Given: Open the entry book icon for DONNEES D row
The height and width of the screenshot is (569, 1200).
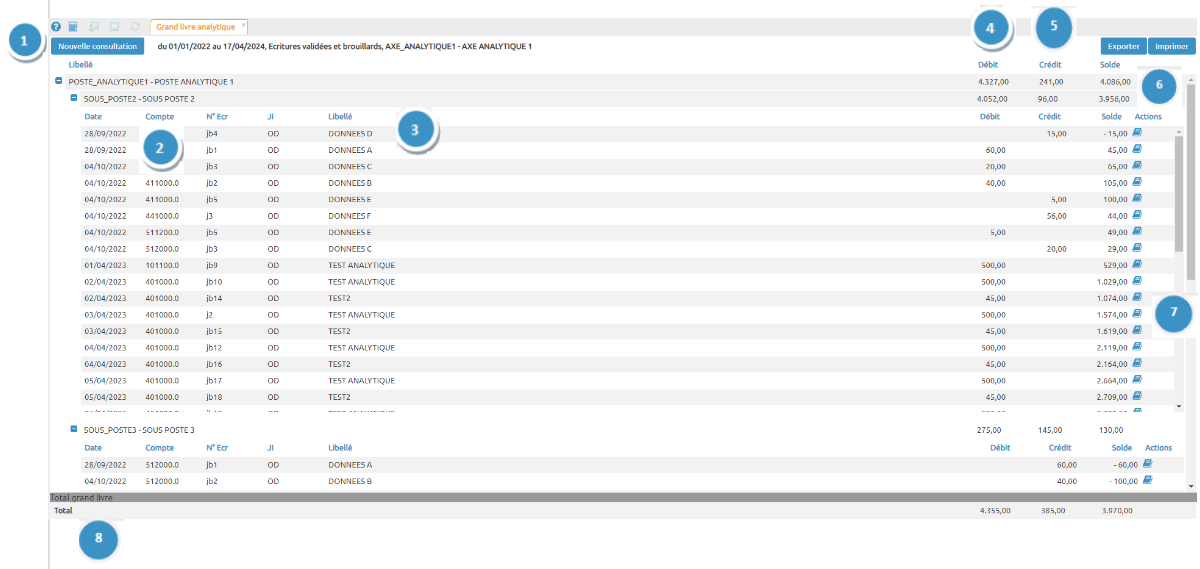Looking at the screenshot, I should pyautogui.click(x=1137, y=132).
